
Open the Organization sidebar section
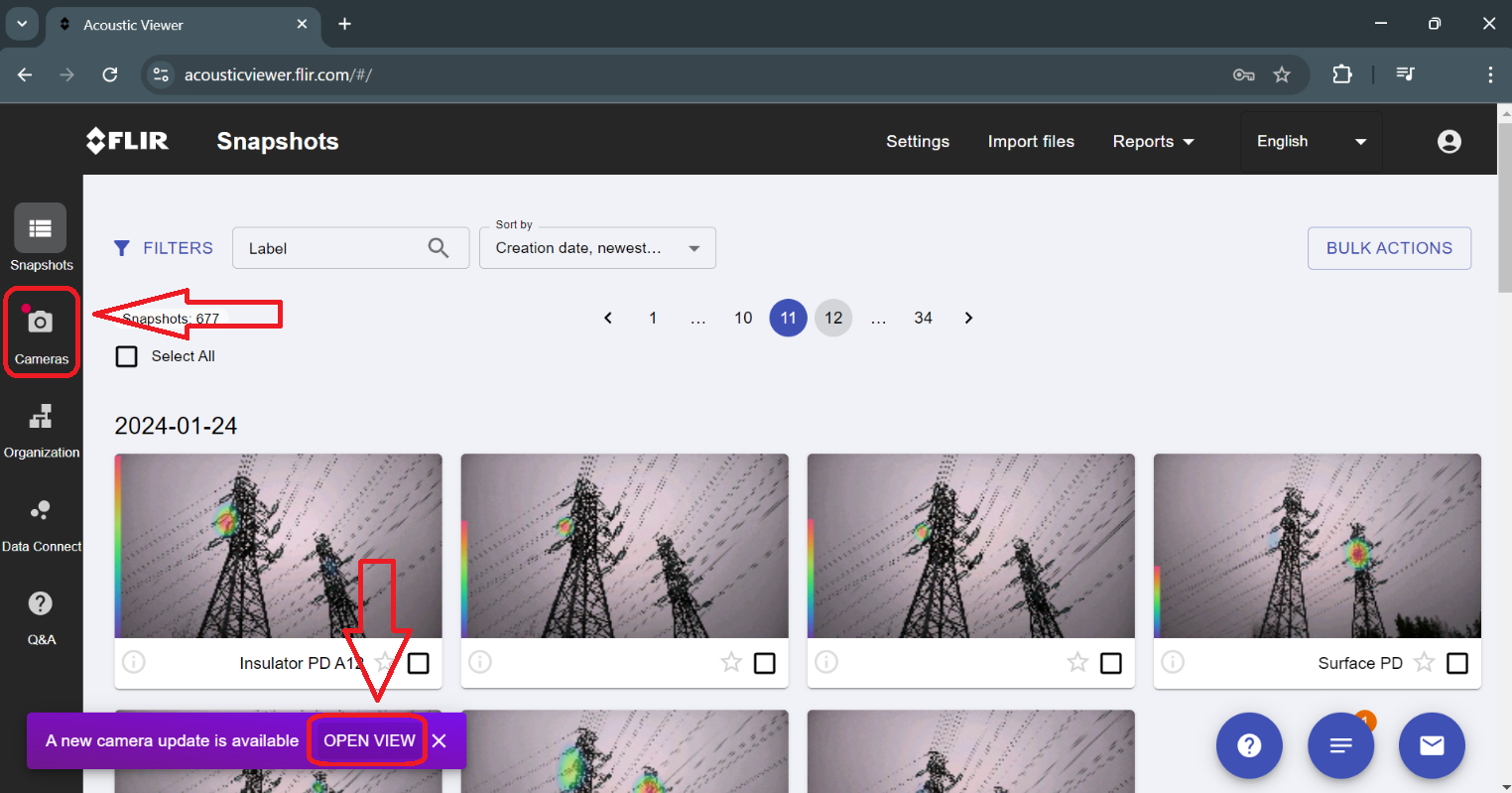pos(41,430)
